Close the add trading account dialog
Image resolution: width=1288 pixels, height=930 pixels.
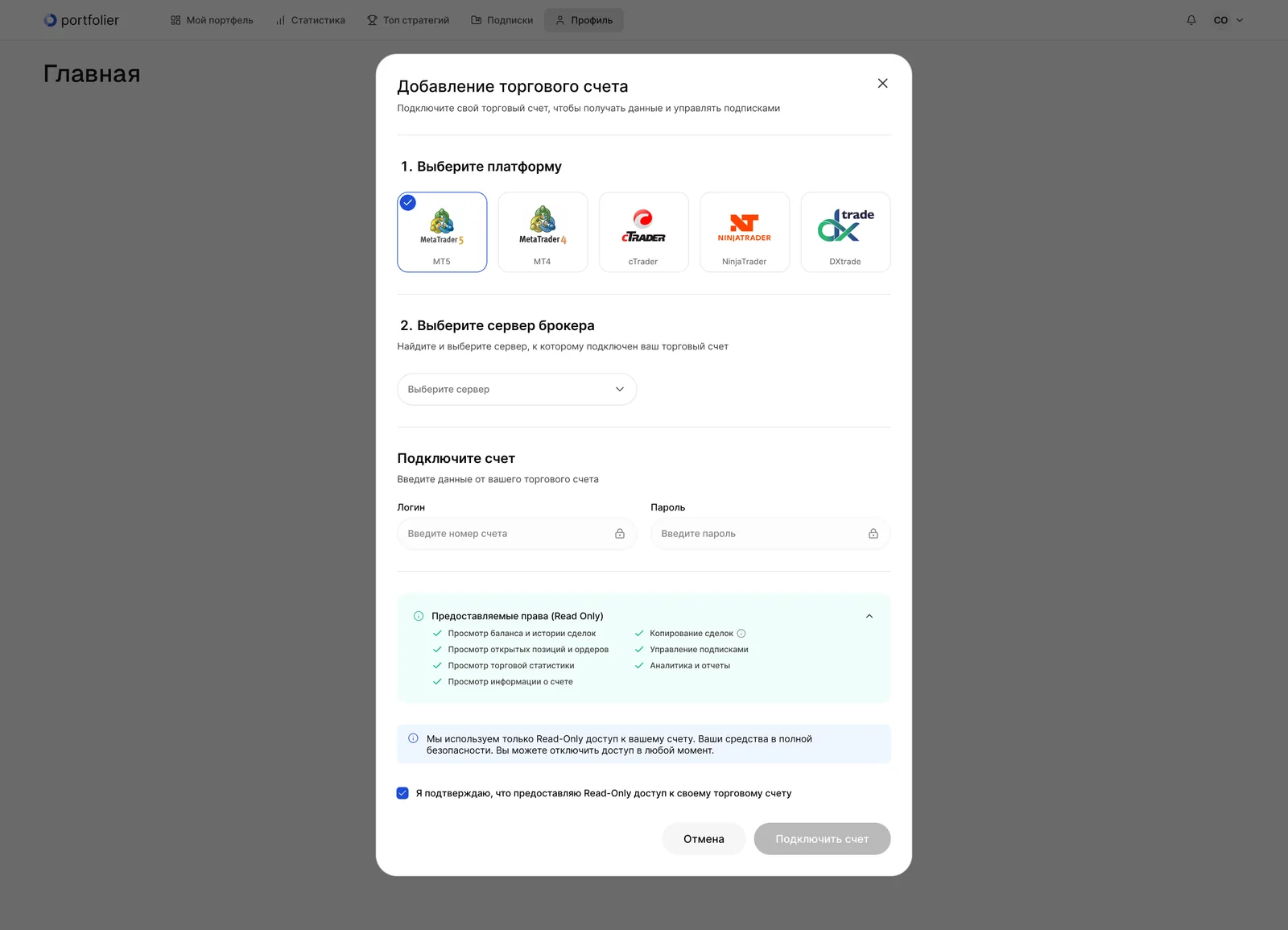tap(882, 83)
